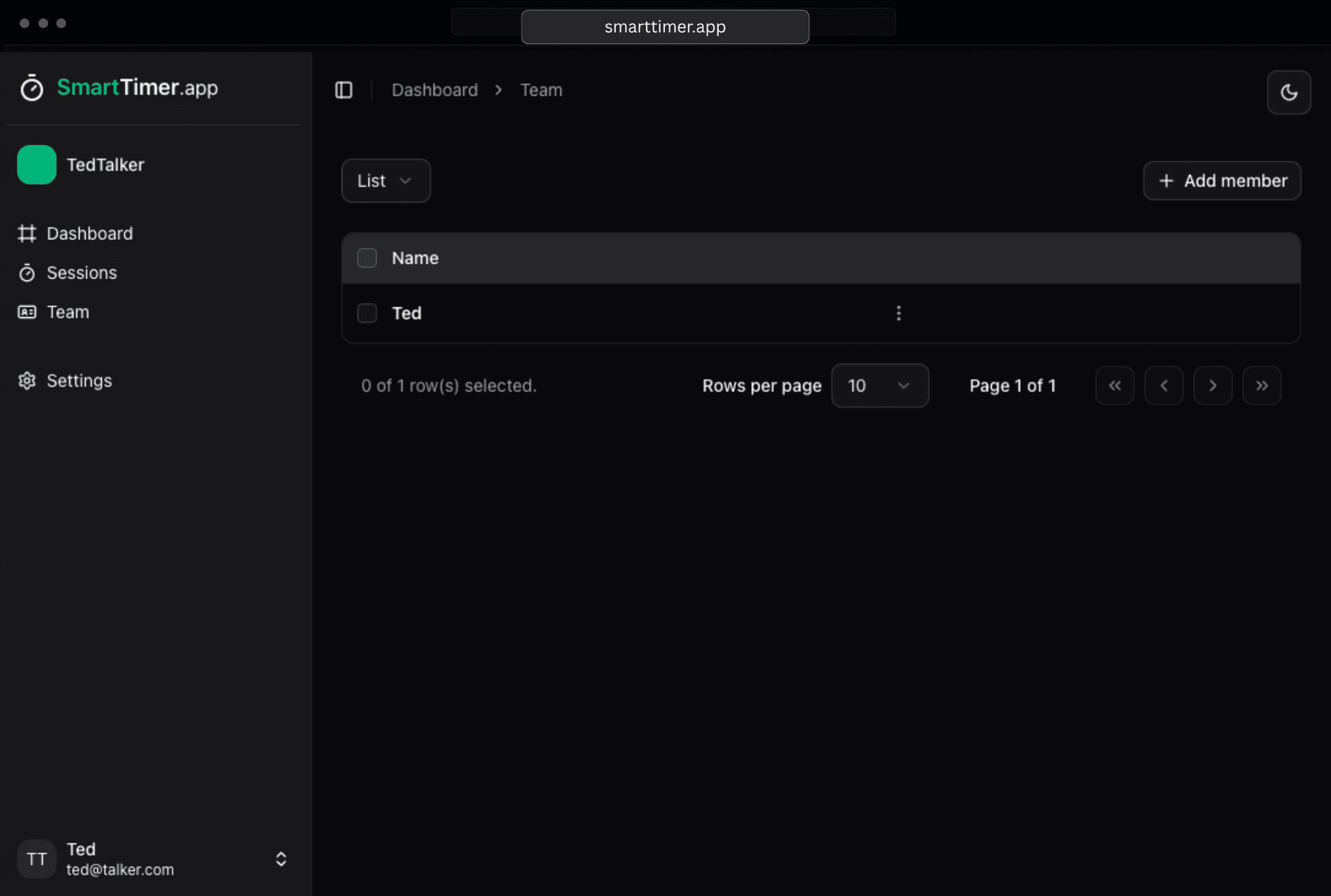Open the Team sidebar item
Image resolution: width=1331 pixels, height=896 pixels.
(67, 312)
